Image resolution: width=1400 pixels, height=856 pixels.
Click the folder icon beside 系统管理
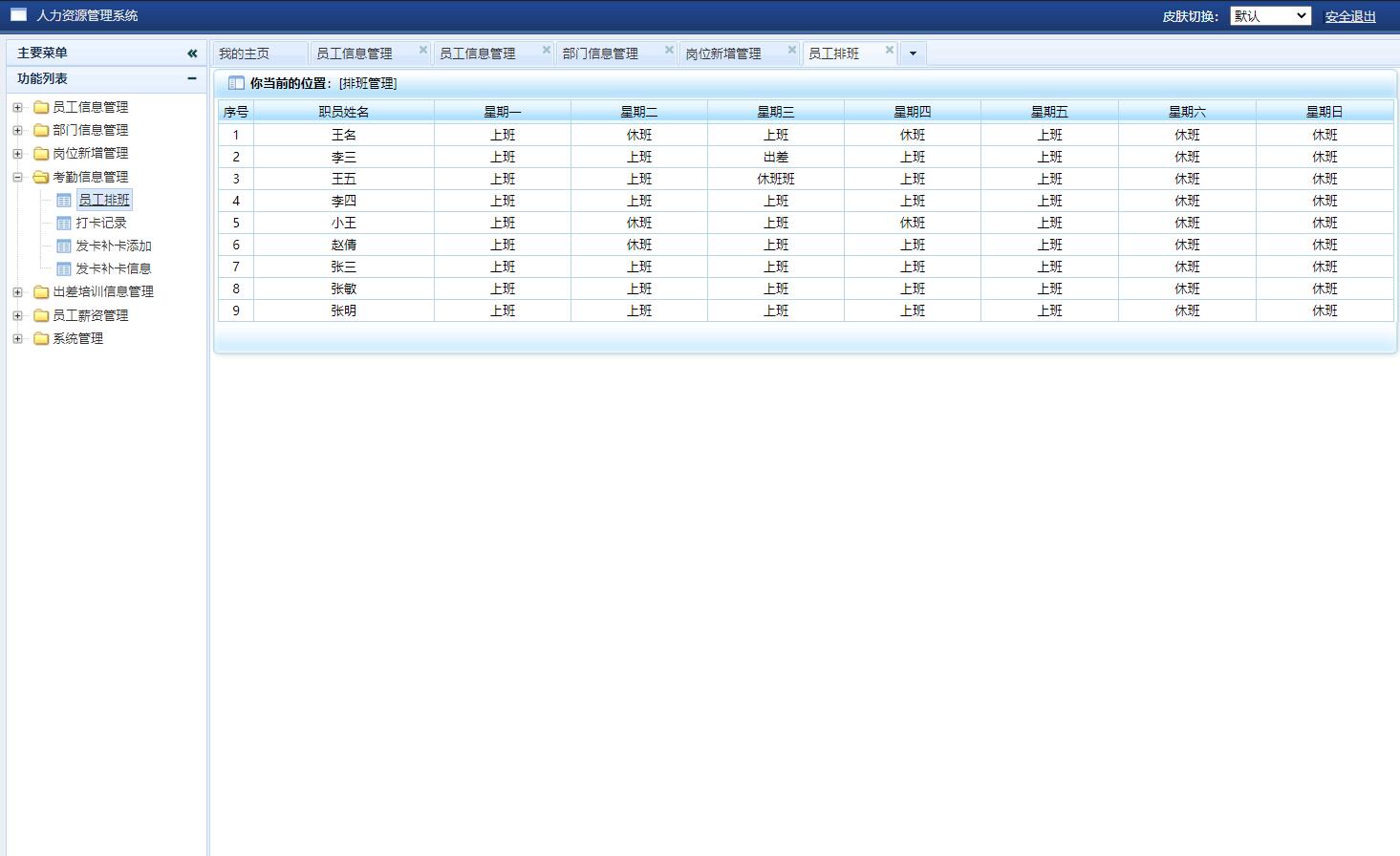(x=41, y=338)
